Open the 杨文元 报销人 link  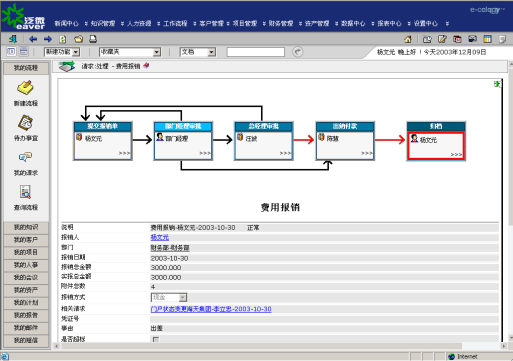160,237
